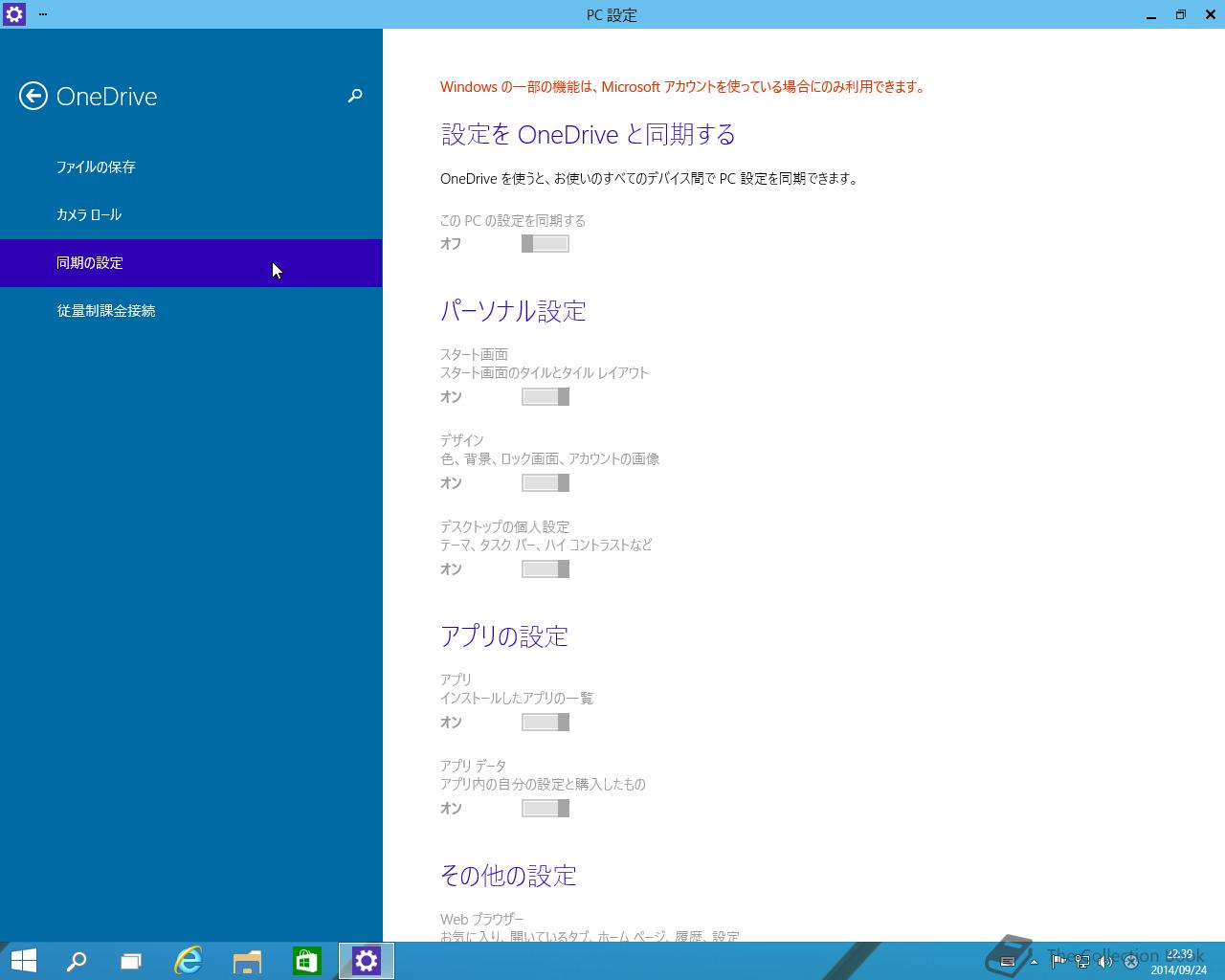The width and height of the screenshot is (1225, 980).
Task: Open the network tray icon
Action: tap(1082, 962)
